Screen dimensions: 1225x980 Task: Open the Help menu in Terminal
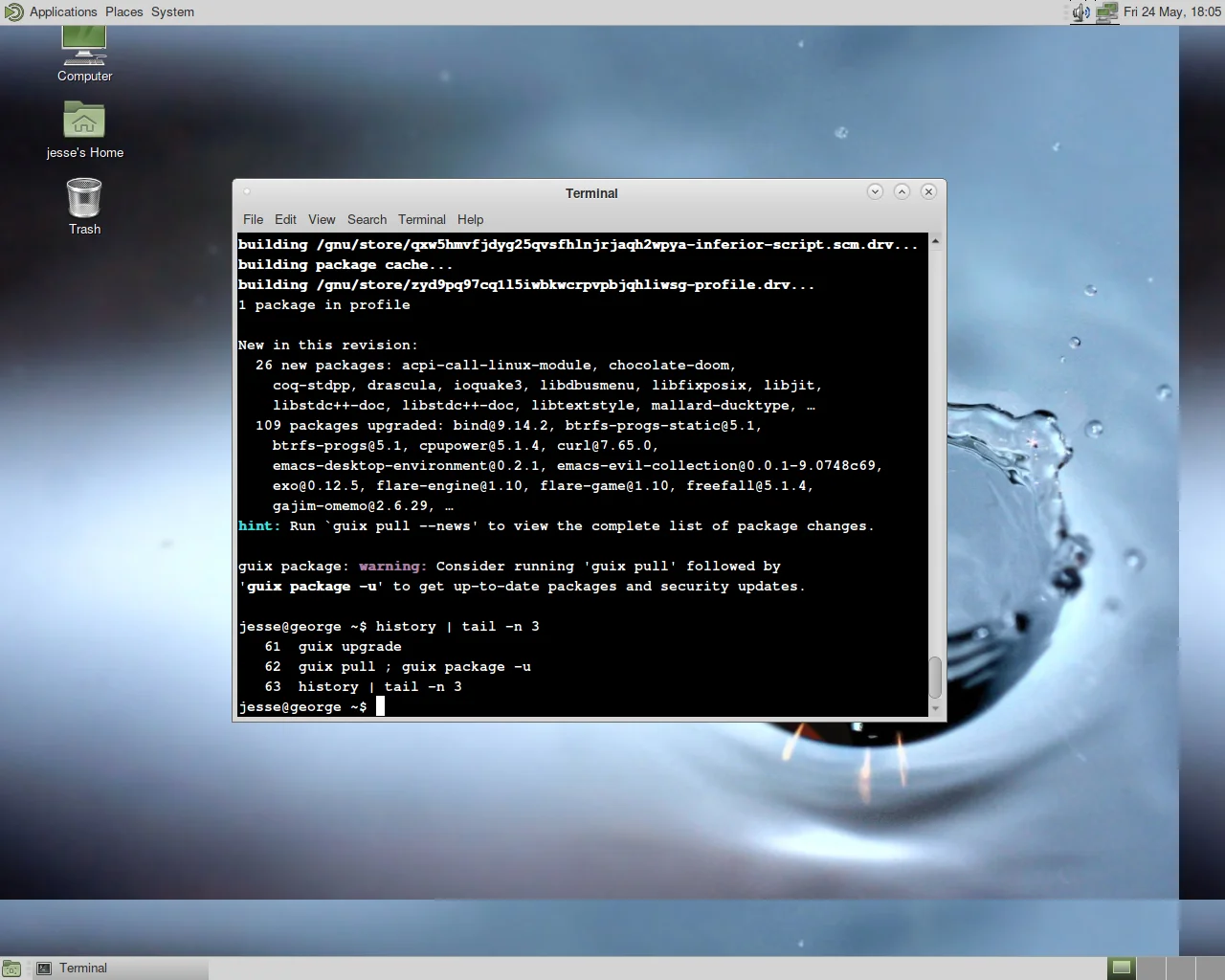[470, 219]
